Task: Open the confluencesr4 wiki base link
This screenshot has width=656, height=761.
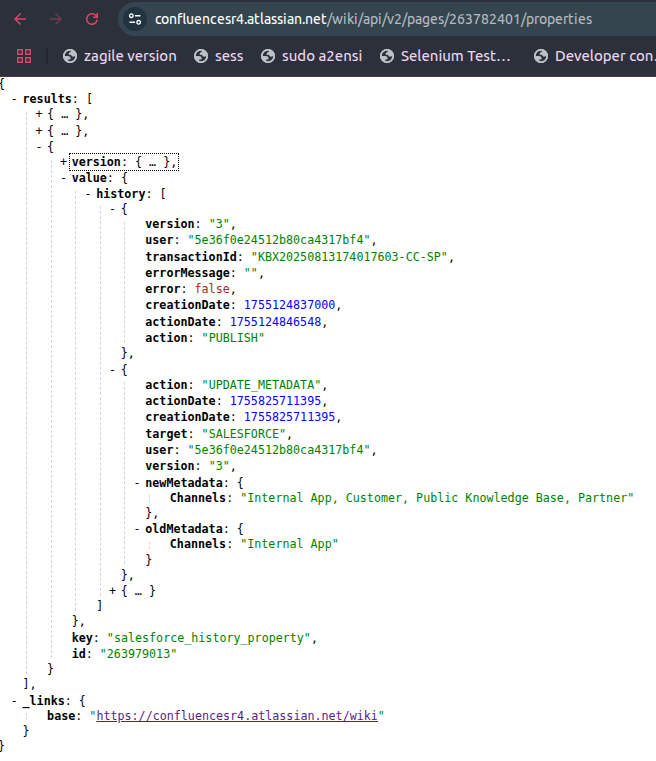Action: click(x=239, y=716)
